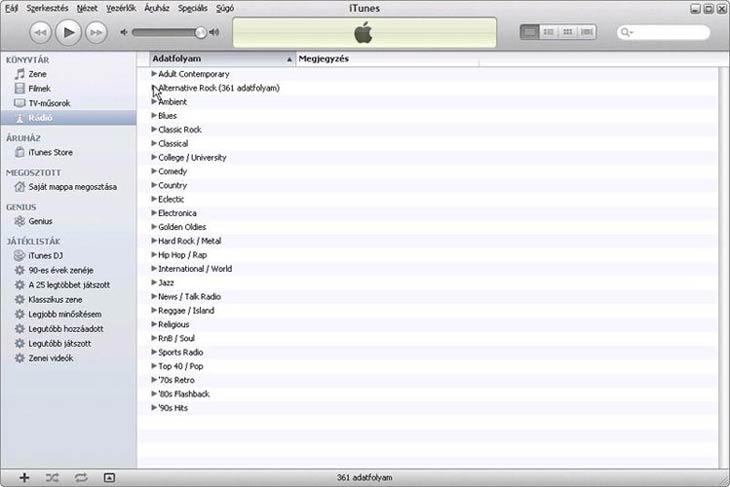This screenshot has width=730, height=487.
Task: Select Filmek film icon in sidebar
Action: click(20, 88)
